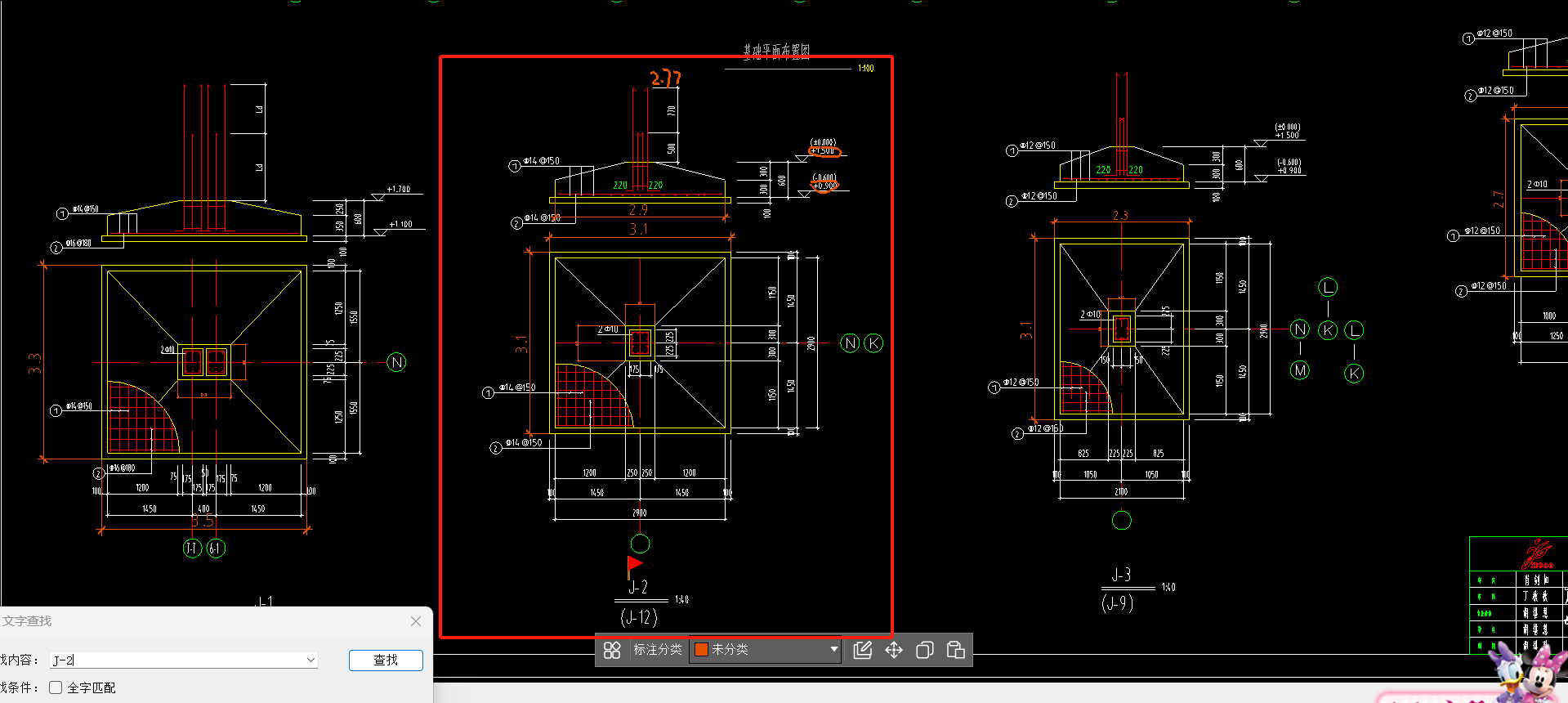
Task: Click the green M axis circle
Action: pyautogui.click(x=1300, y=370)
